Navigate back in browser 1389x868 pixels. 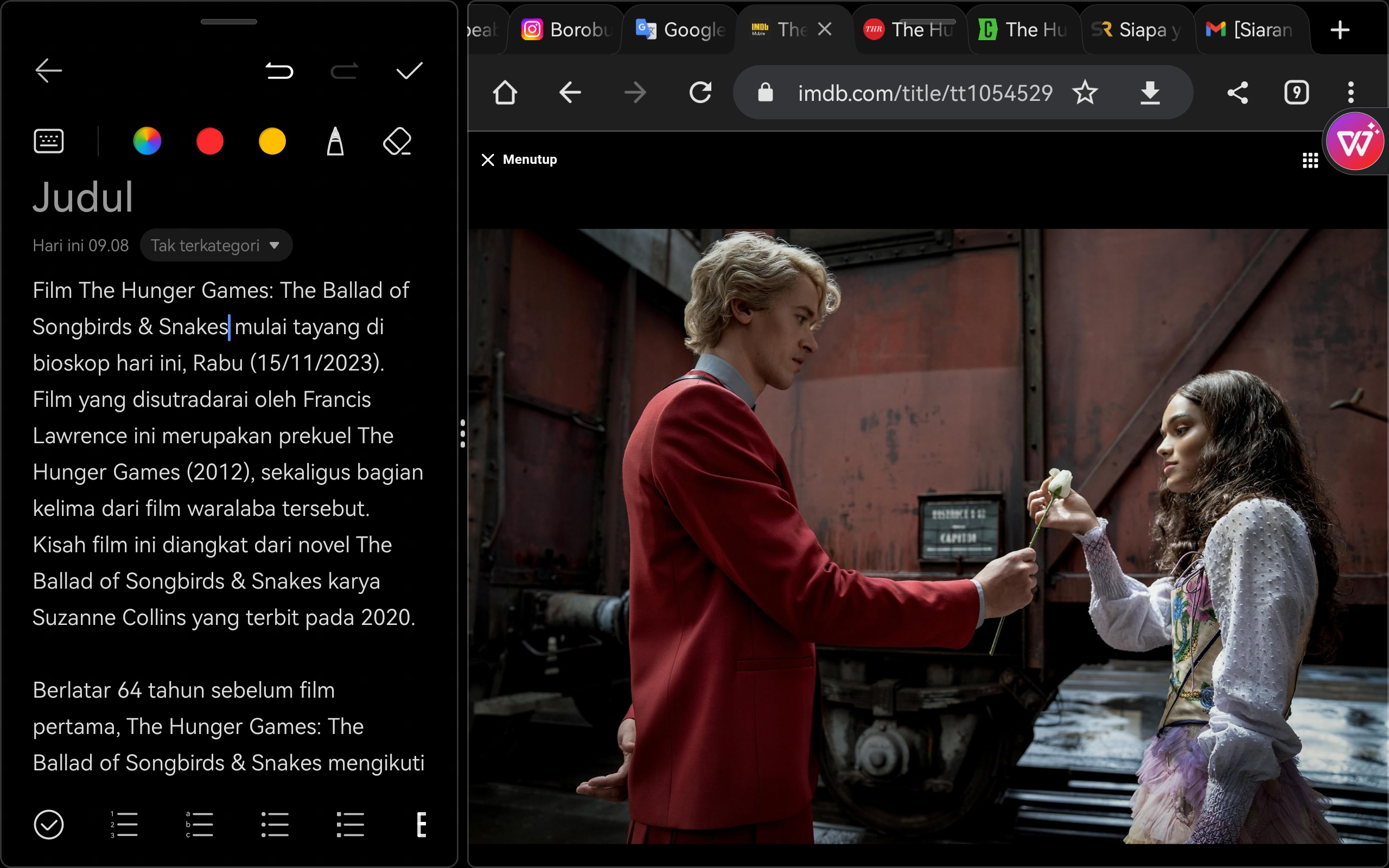point(570,92)
